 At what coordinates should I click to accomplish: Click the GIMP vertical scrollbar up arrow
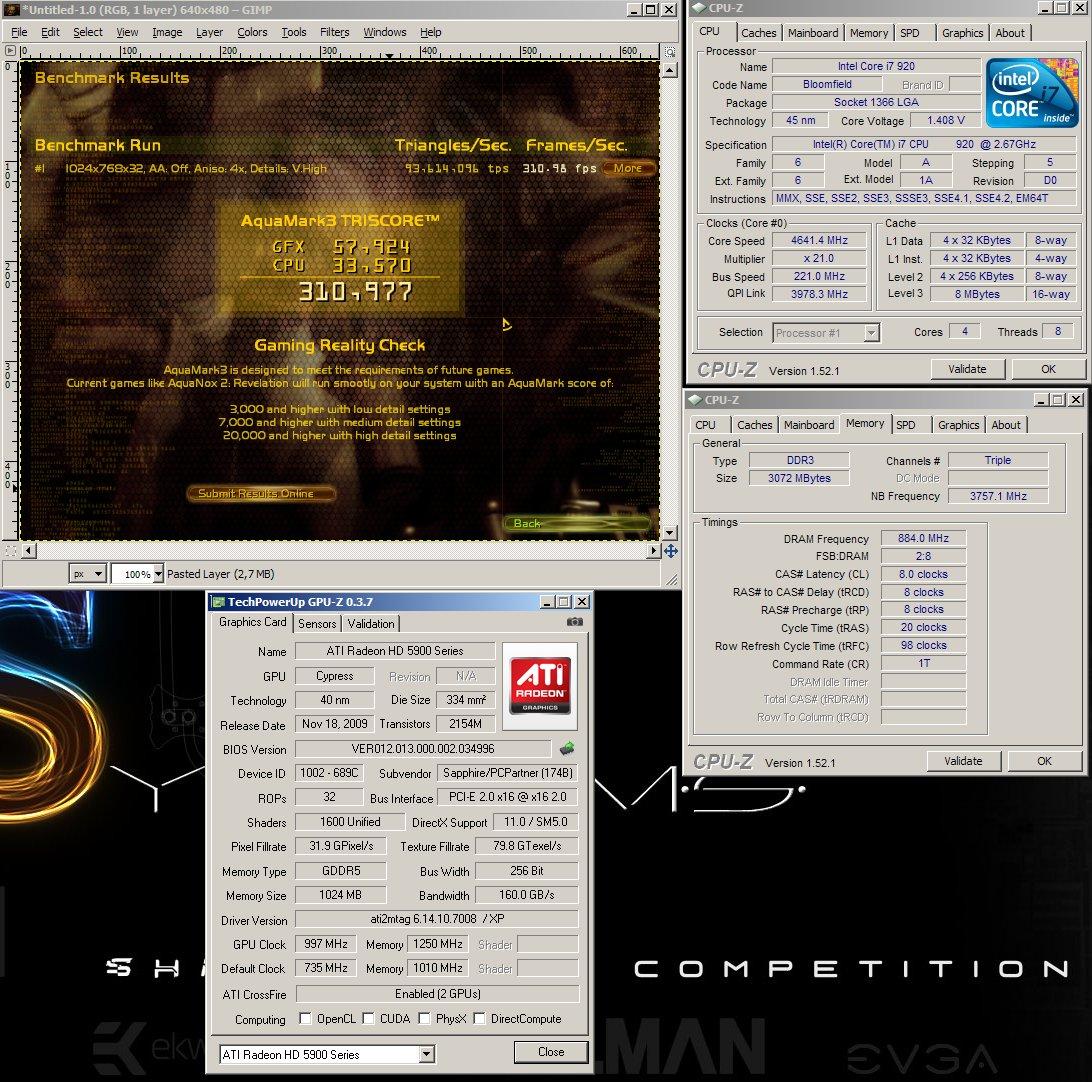670,70
